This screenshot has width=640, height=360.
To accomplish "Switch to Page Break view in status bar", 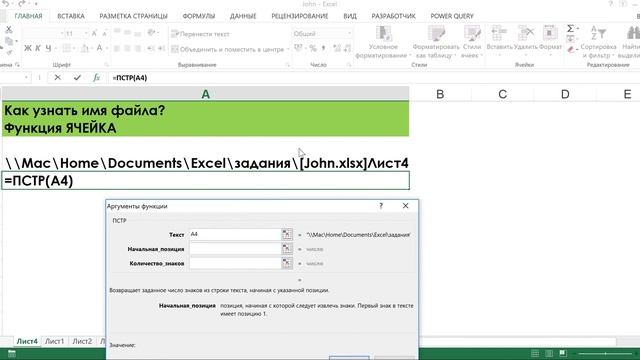I will 563,353.
